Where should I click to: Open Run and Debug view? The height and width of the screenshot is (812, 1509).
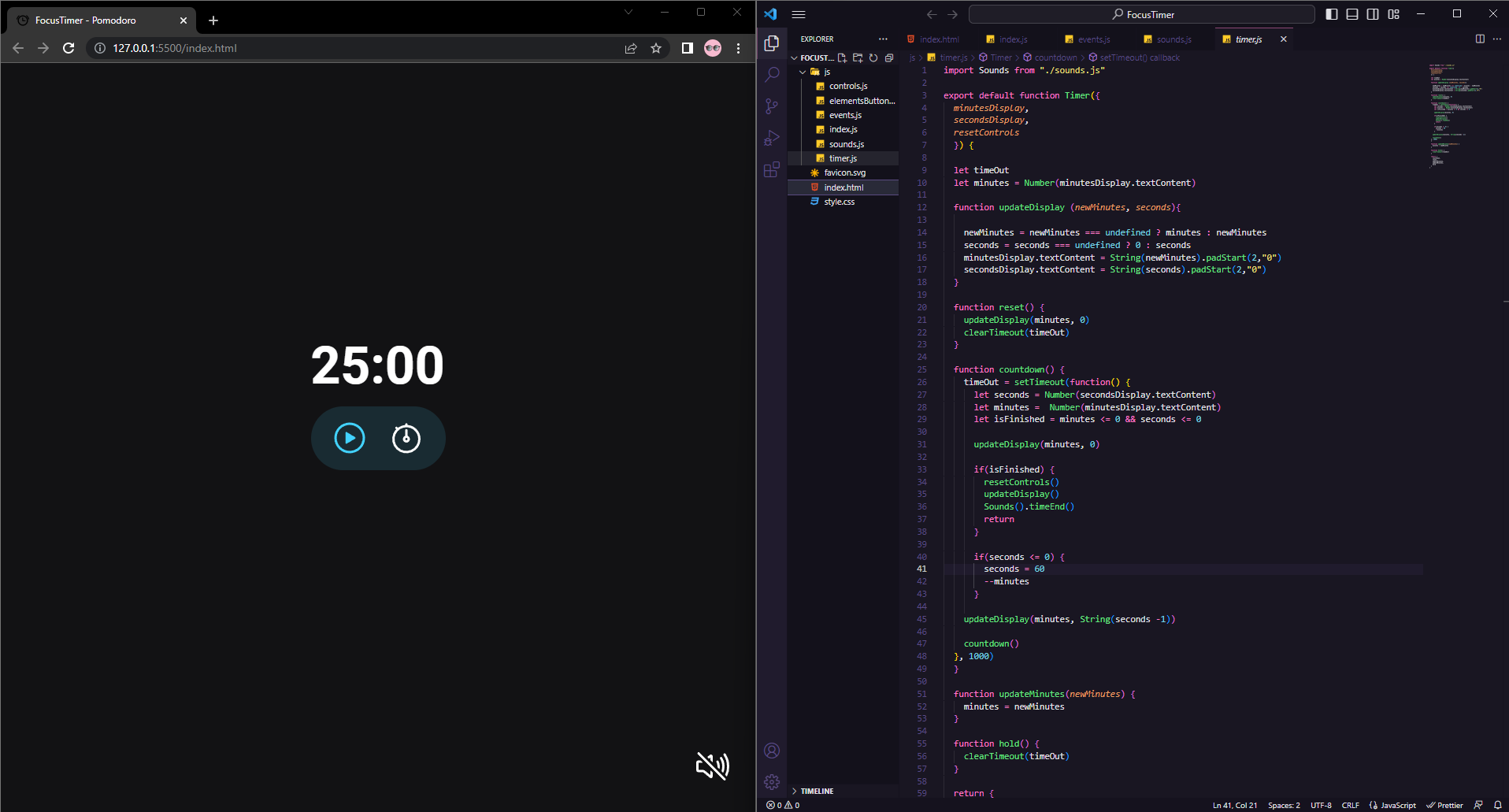pyautogui.click(x=772, y=138)
